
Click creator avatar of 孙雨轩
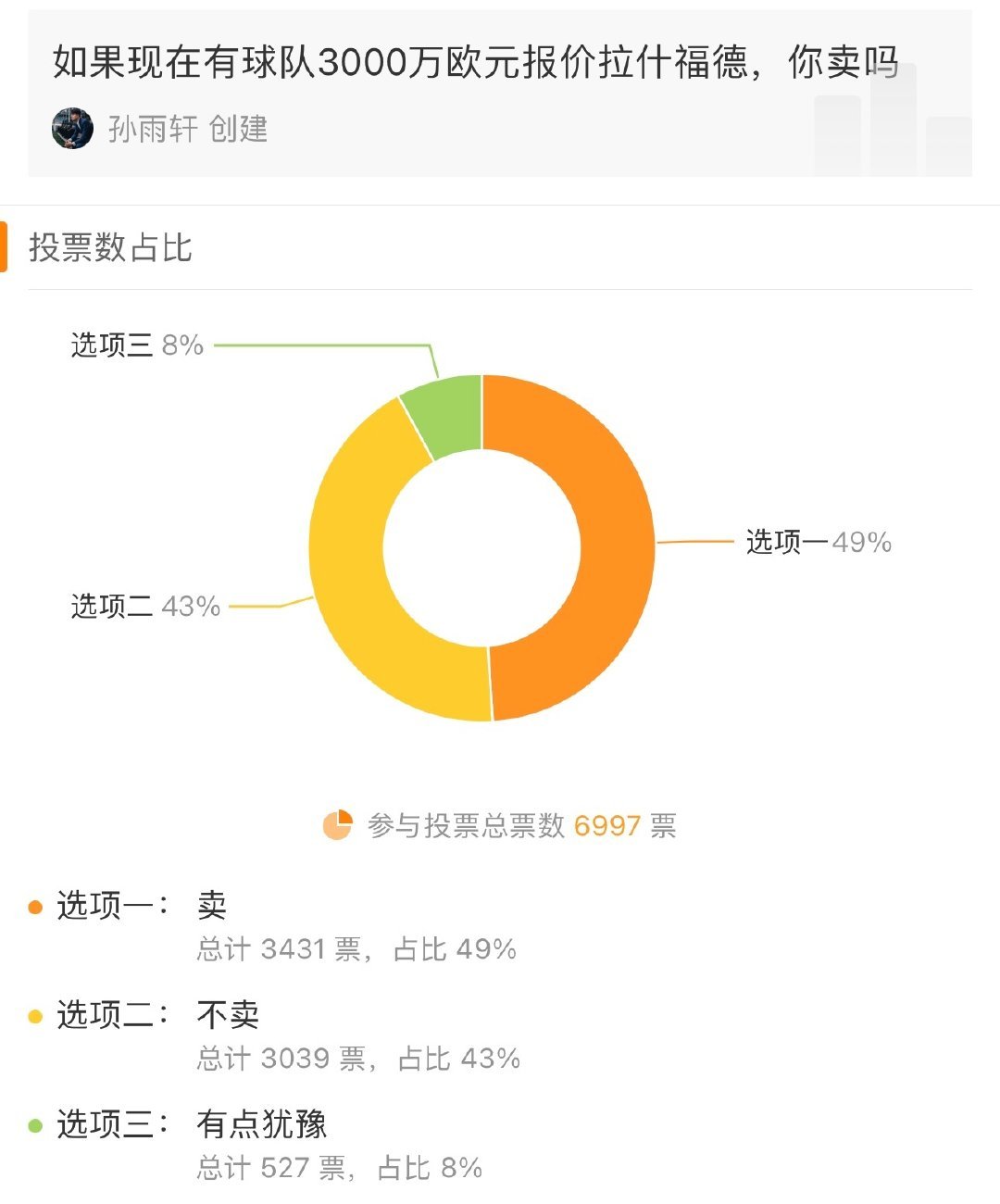click(72, 128)
